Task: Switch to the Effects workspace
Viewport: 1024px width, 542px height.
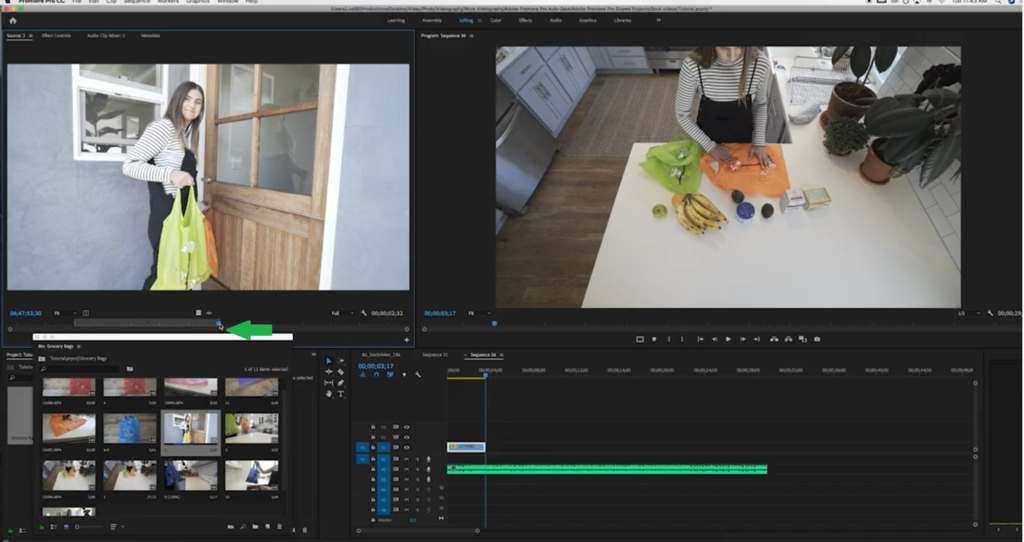Action: 525,20
